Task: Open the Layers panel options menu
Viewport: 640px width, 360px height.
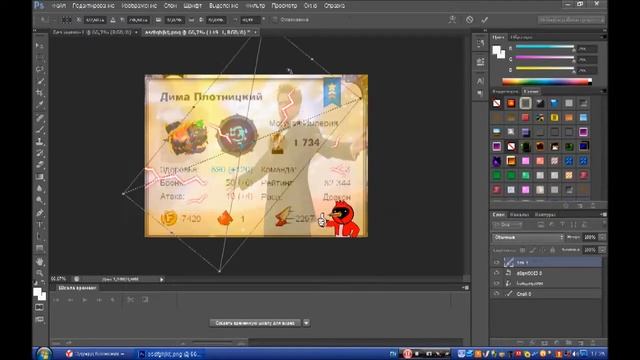Action: click(603, 214)
